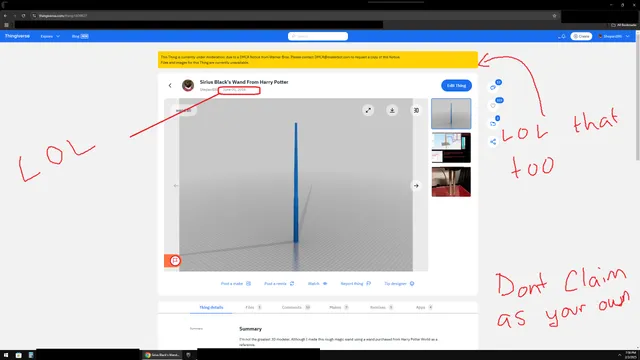Screen dimensions: 640x360
Task: Switch to the Comments tab
Action: 296,307
